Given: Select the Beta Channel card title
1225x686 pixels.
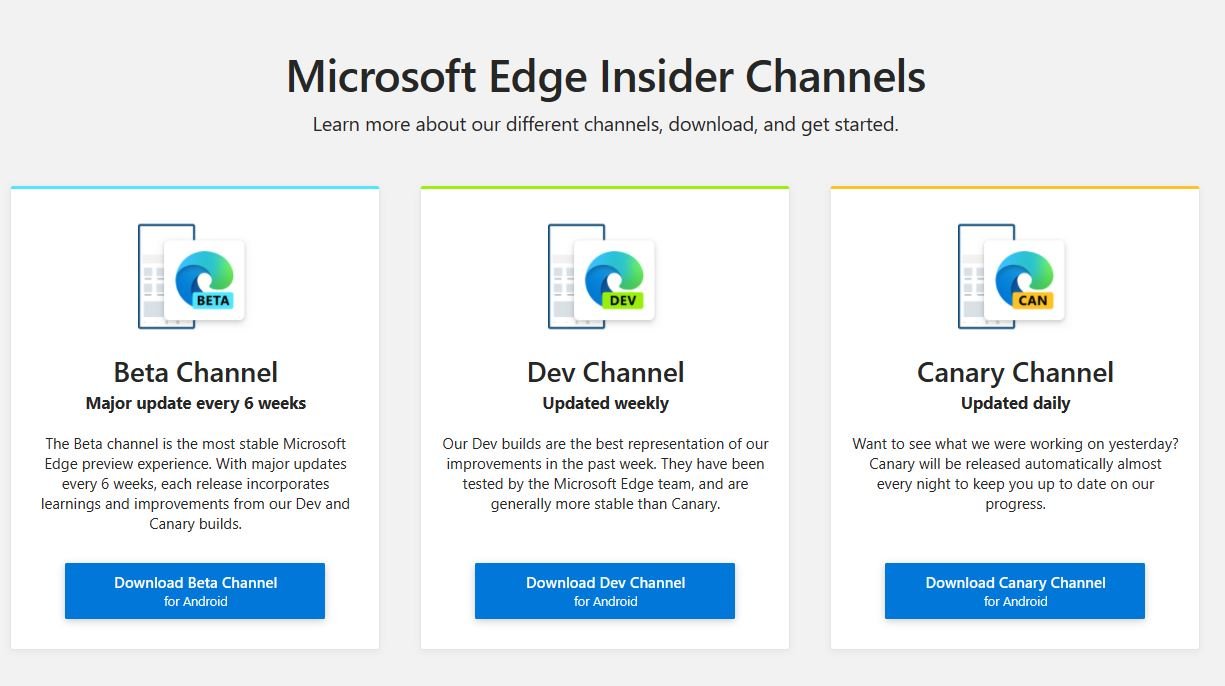Looking at the screenshot, I should 195,373.
